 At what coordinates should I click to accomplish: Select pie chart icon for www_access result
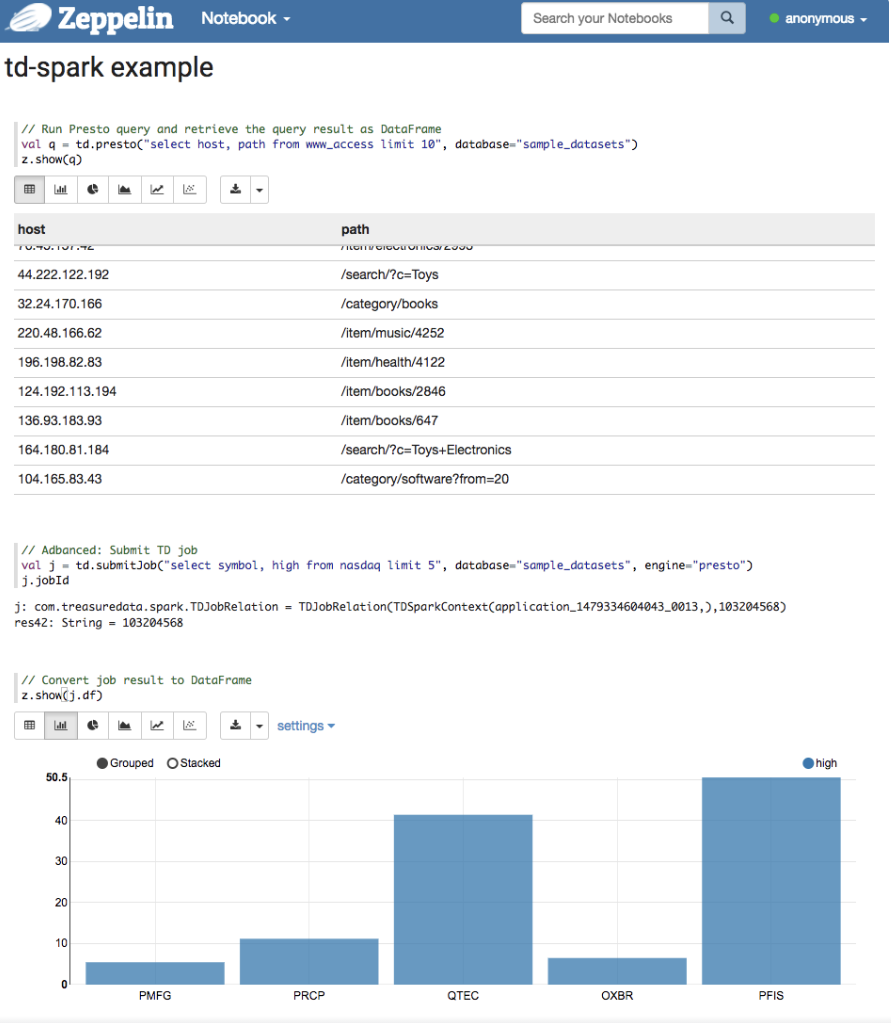coord(93,189)
